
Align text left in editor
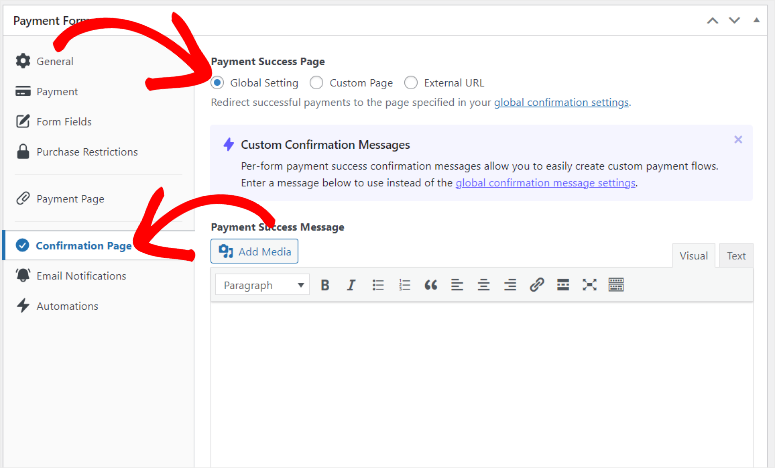click(x=457, y=285)
